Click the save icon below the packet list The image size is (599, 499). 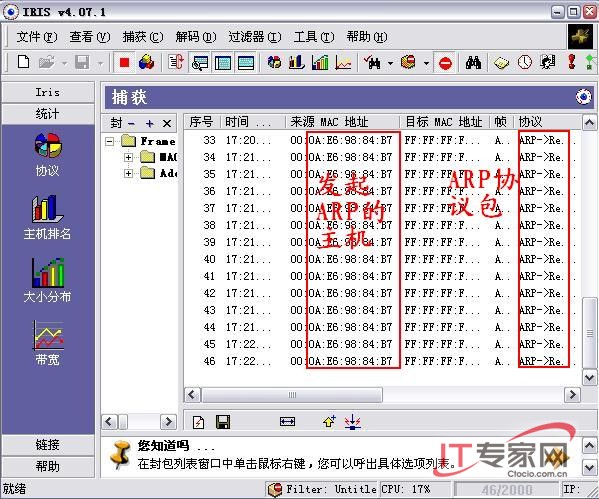coord(223,422)
